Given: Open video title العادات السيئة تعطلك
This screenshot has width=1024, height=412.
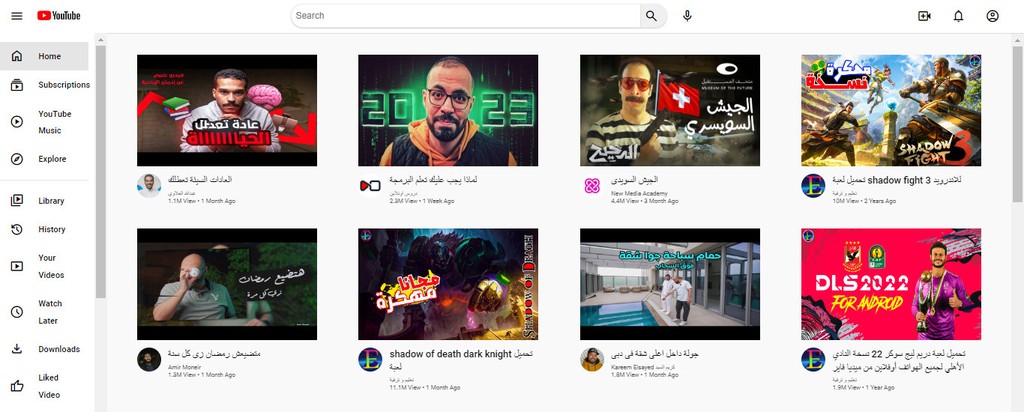Looking at the screenshot, I should [x=200, y=180].
